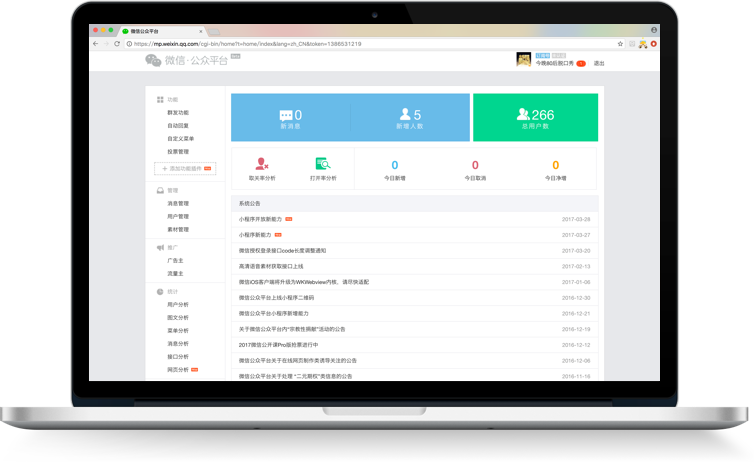Viewport: 754px width, 462px height.
Task: Click the 管理 section inbox icon
Action: pos(160,190)
